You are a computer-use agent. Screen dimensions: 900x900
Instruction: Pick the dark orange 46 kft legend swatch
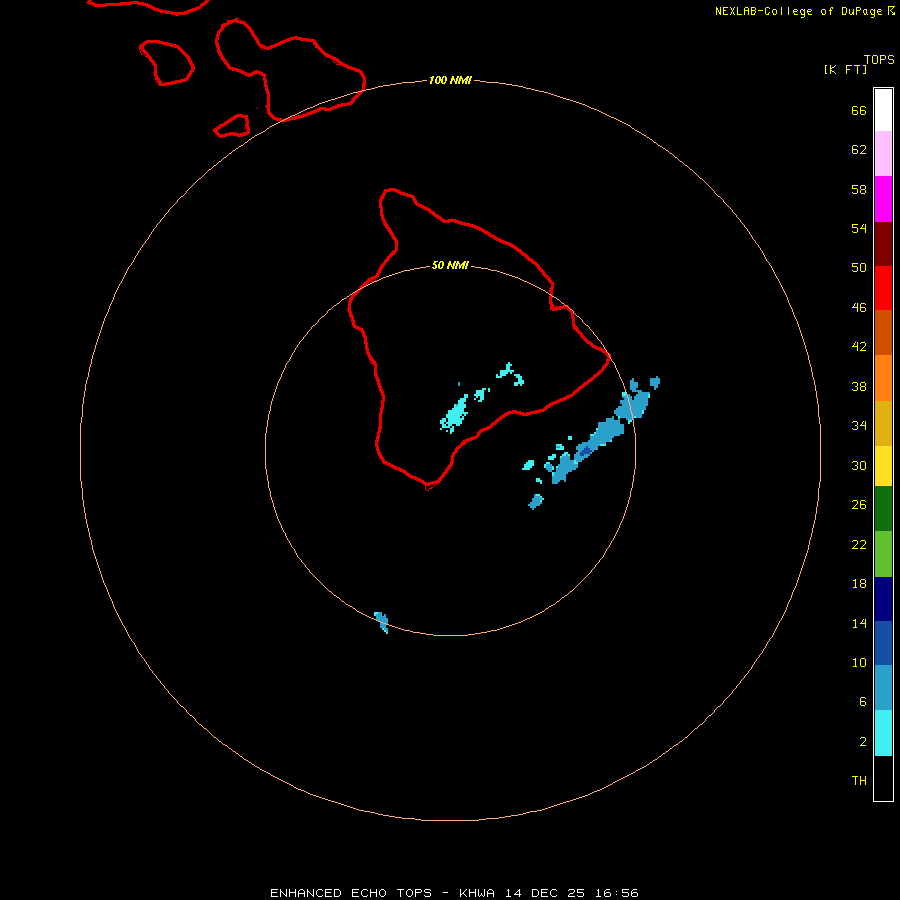pos(883,332)
